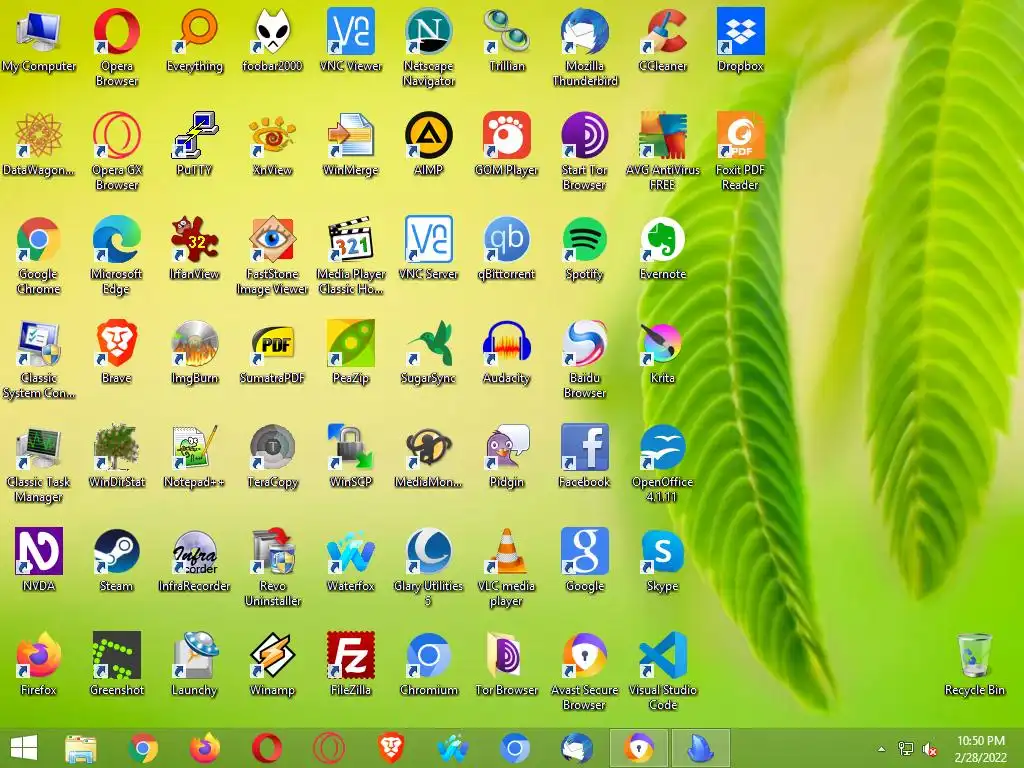Select the MediaMonkey desktop icon

(x=428, y=456)
